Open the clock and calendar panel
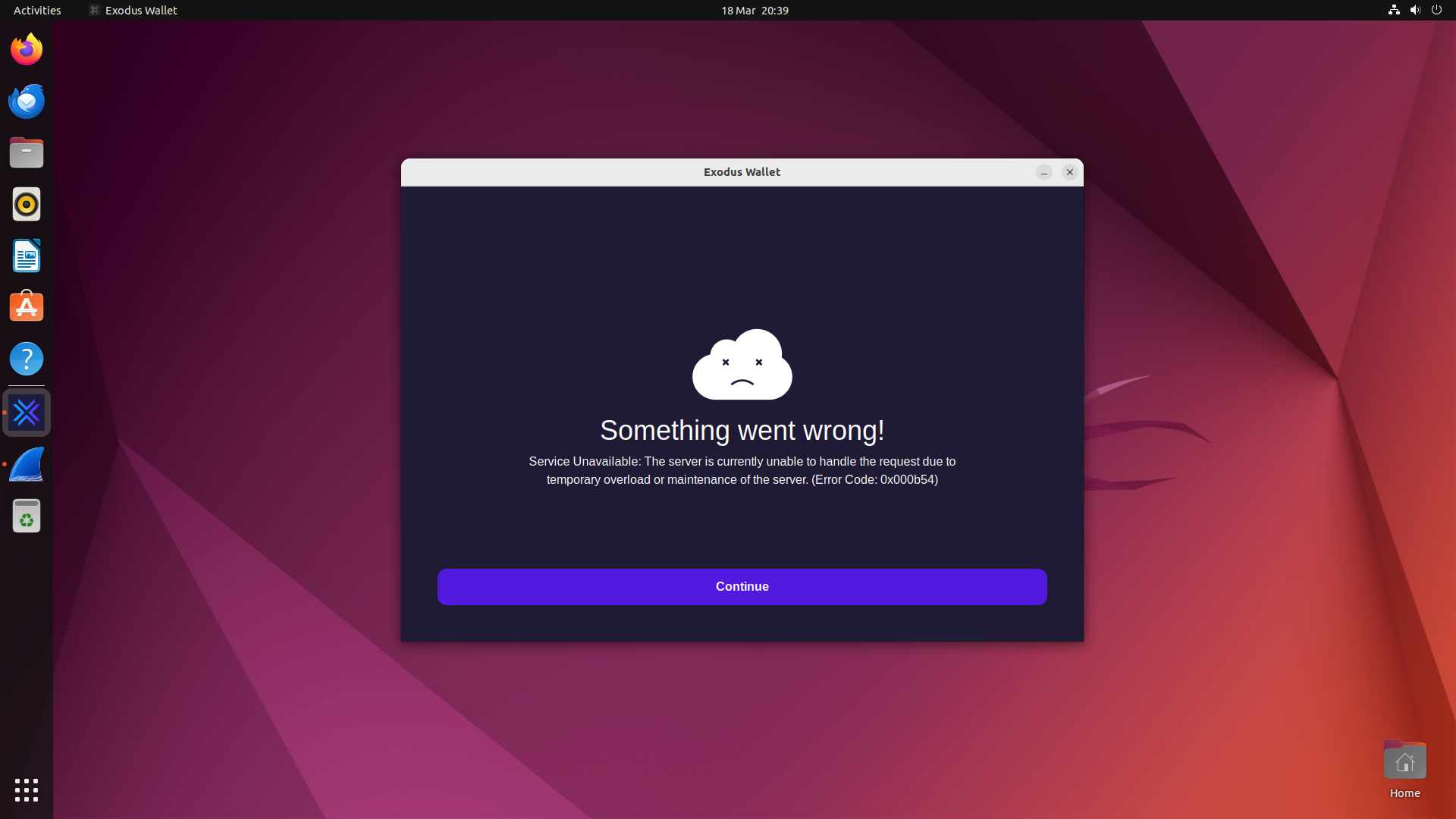The height and width of the screenshot is (819, 1456). (x=755, y=10)
